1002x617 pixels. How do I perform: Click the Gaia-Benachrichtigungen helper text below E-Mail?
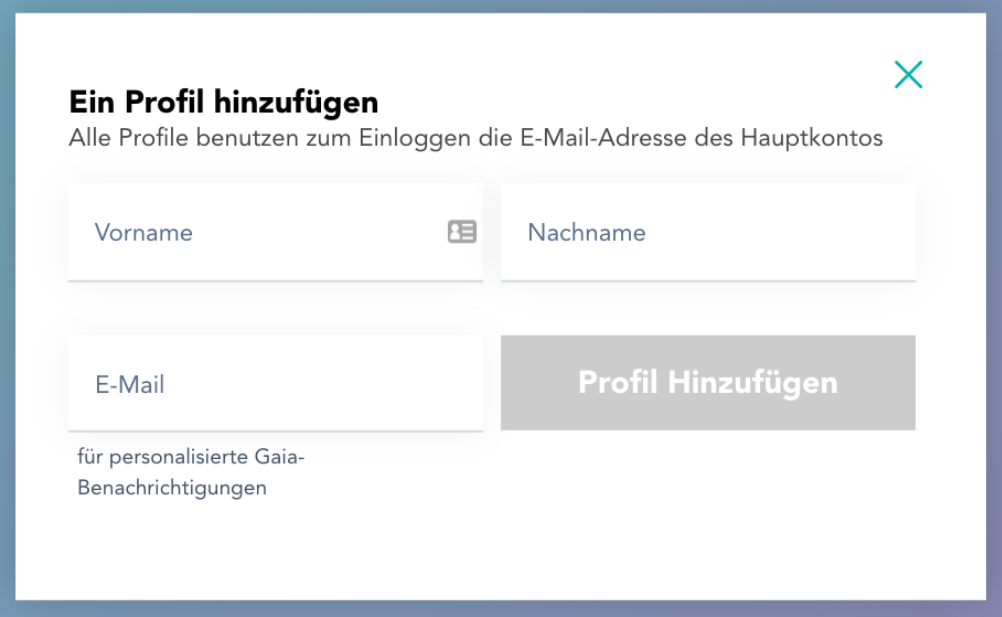coord(191,473)
